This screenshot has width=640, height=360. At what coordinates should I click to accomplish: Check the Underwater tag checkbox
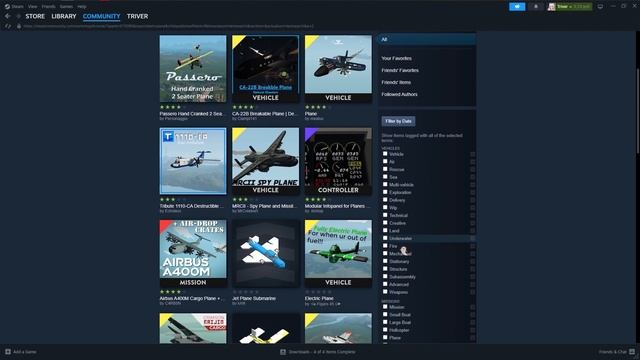tap(385, 238)
